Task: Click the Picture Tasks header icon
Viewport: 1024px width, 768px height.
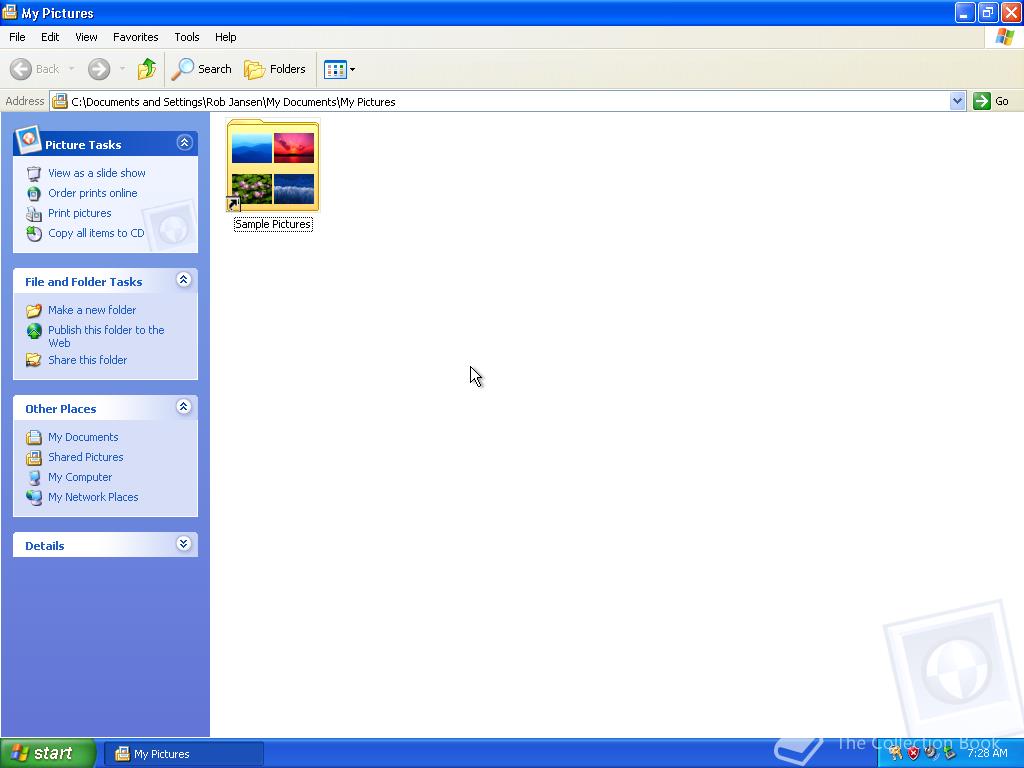Action: coord(28,139)
